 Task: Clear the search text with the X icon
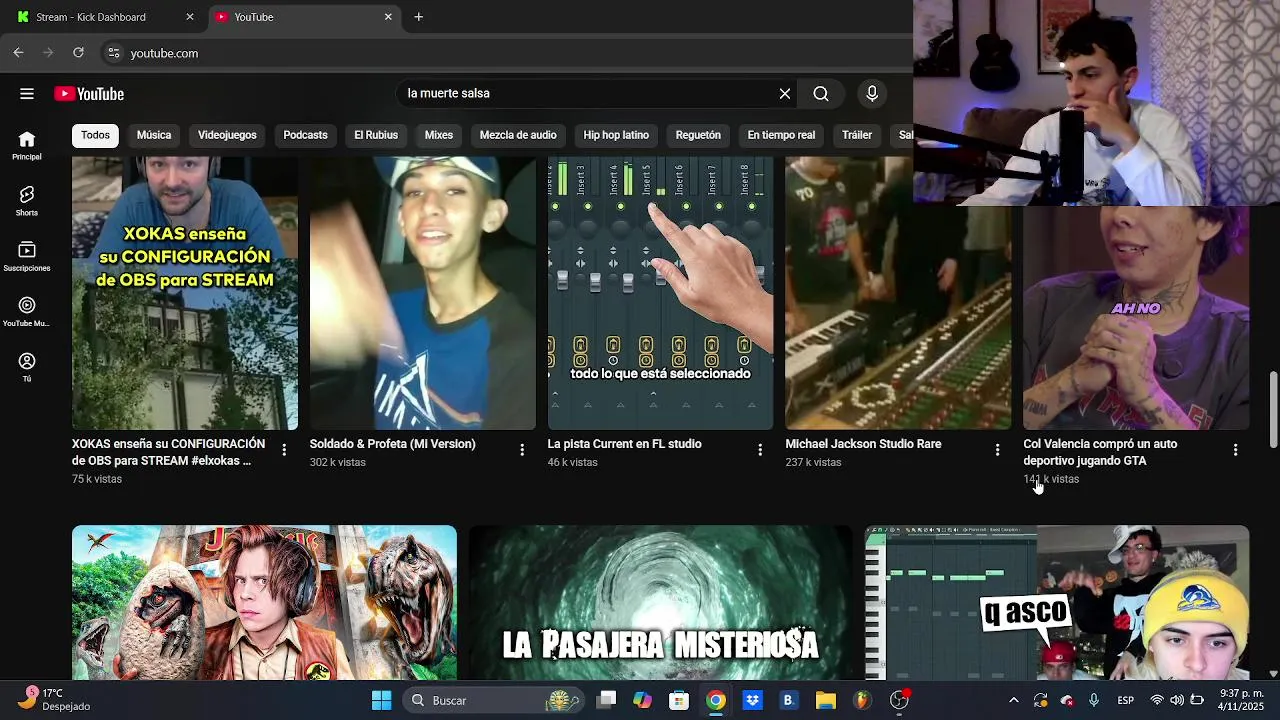[x=785, y=94]
